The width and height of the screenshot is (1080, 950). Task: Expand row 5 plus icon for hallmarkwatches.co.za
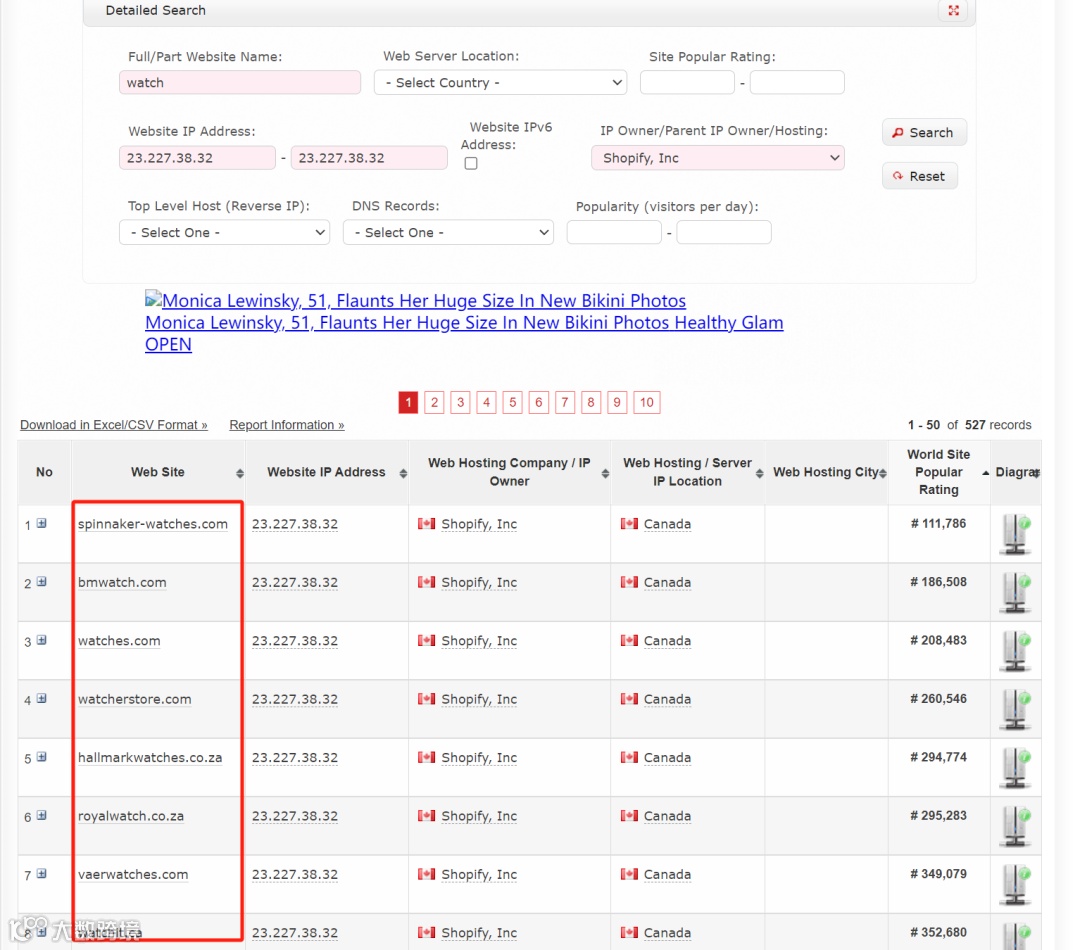[x=42, y=757]
